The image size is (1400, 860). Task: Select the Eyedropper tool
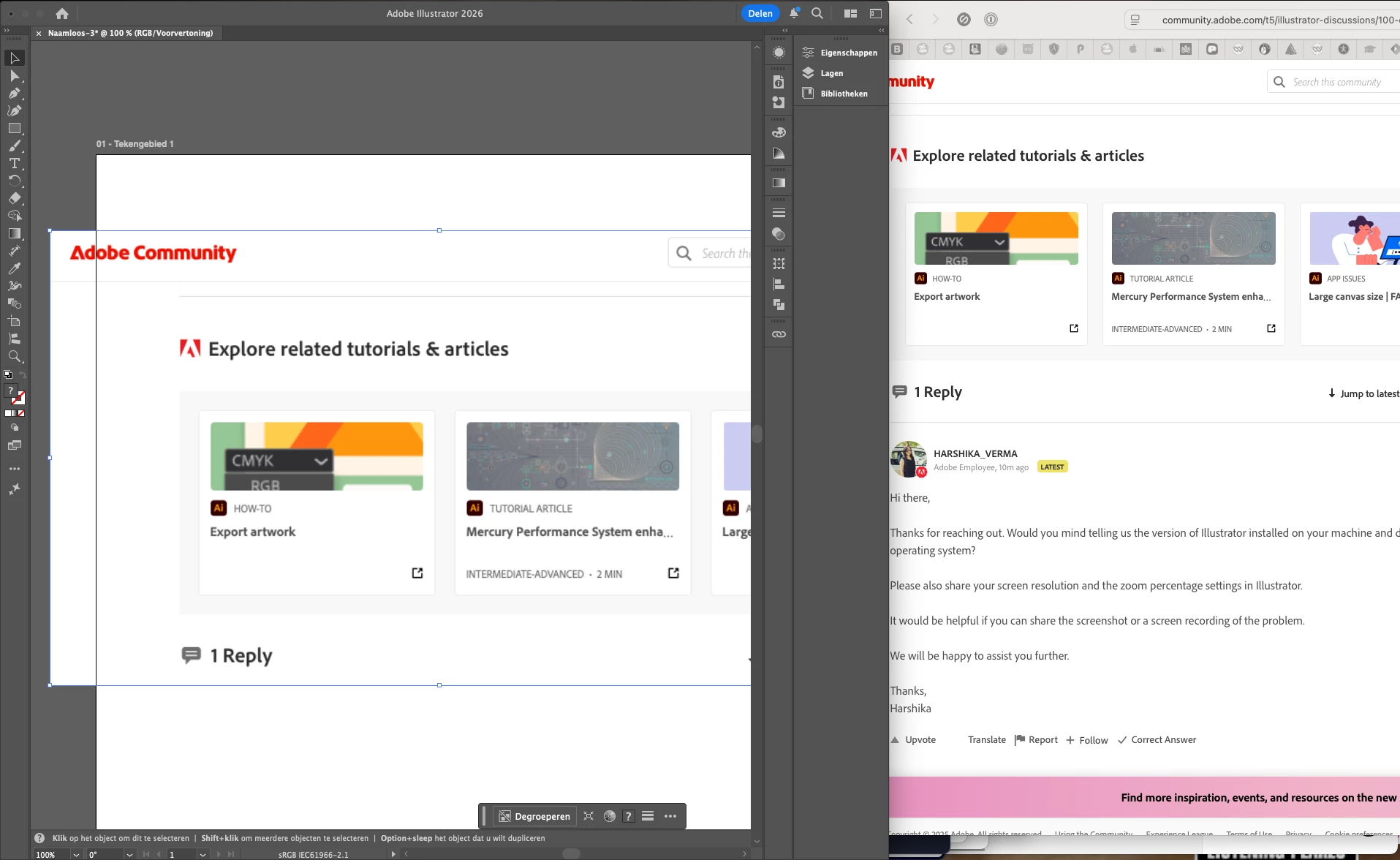point(15,268)
